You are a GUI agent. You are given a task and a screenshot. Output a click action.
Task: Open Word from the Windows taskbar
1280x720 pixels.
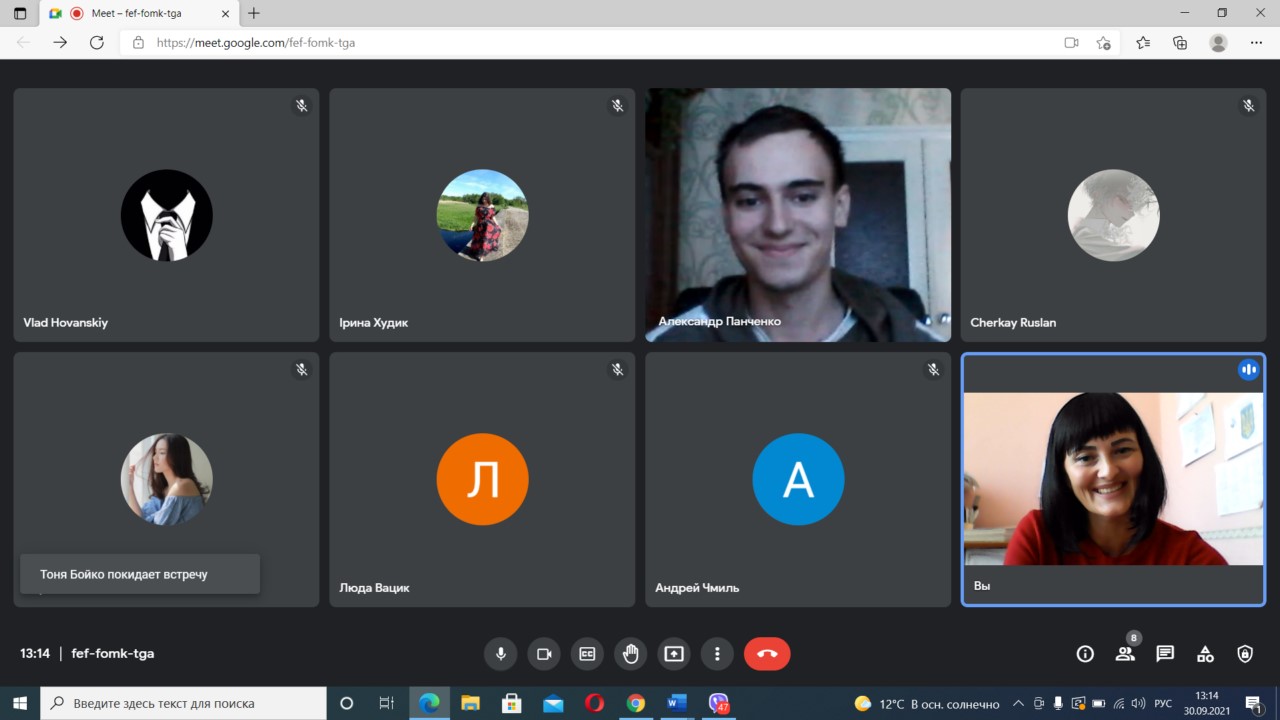point(677,704)
